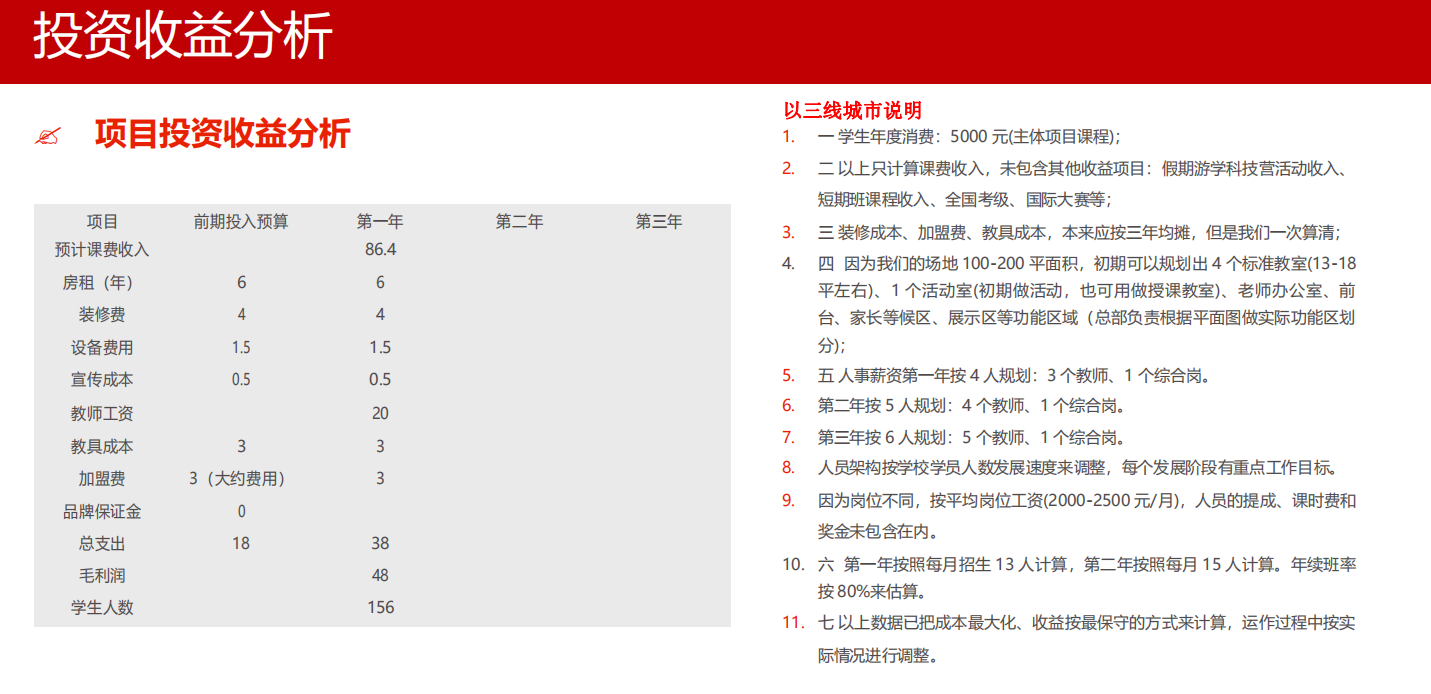Screen dimensions: 1431x694
Task: Click note 1 about 学生年度消费 5000 元
Action: pyautogui.click(x=968, y=137)
